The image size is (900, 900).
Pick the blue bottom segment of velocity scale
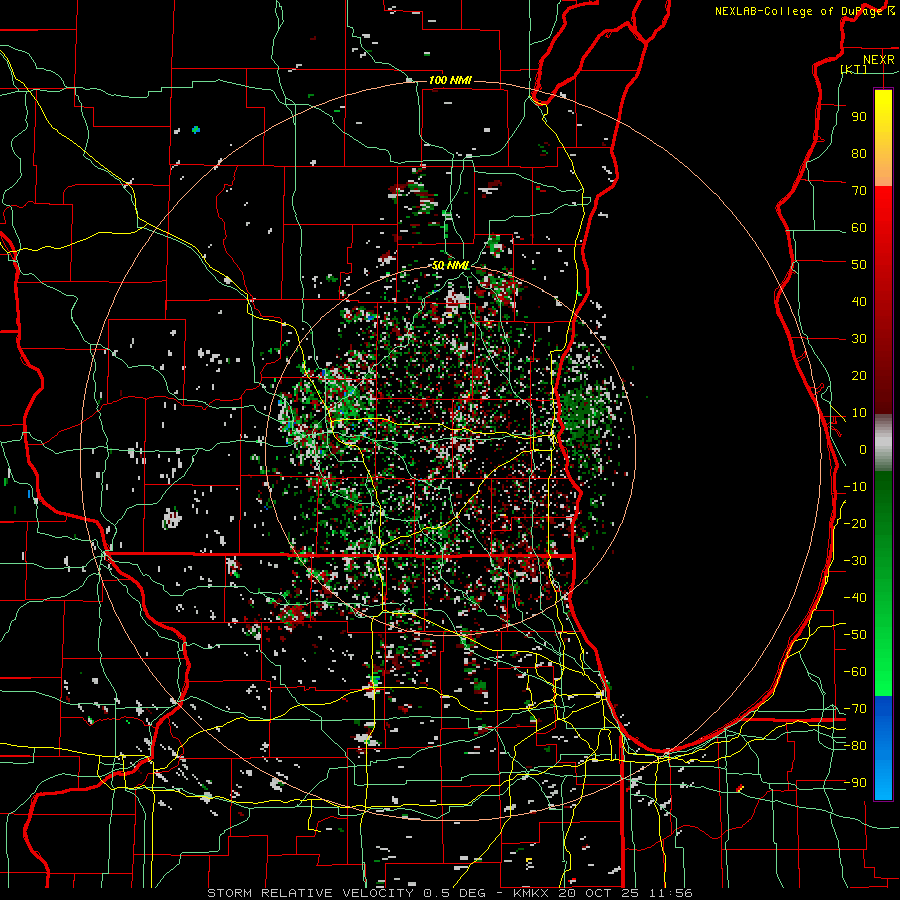[x=883, y=748]
